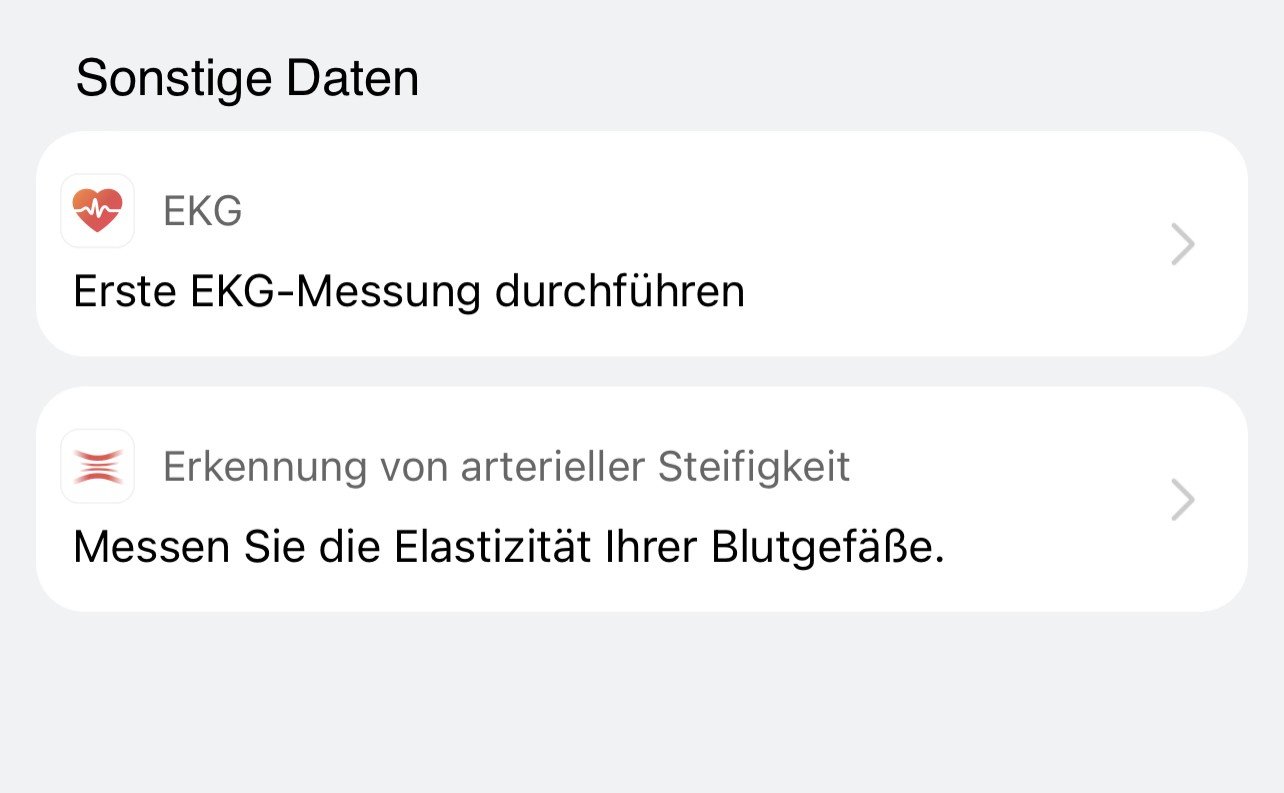1284x793 pixels.
Task: Click the word "Steifigkeit" in the card title
Action: pyautogui.click(x=754, y=466)
